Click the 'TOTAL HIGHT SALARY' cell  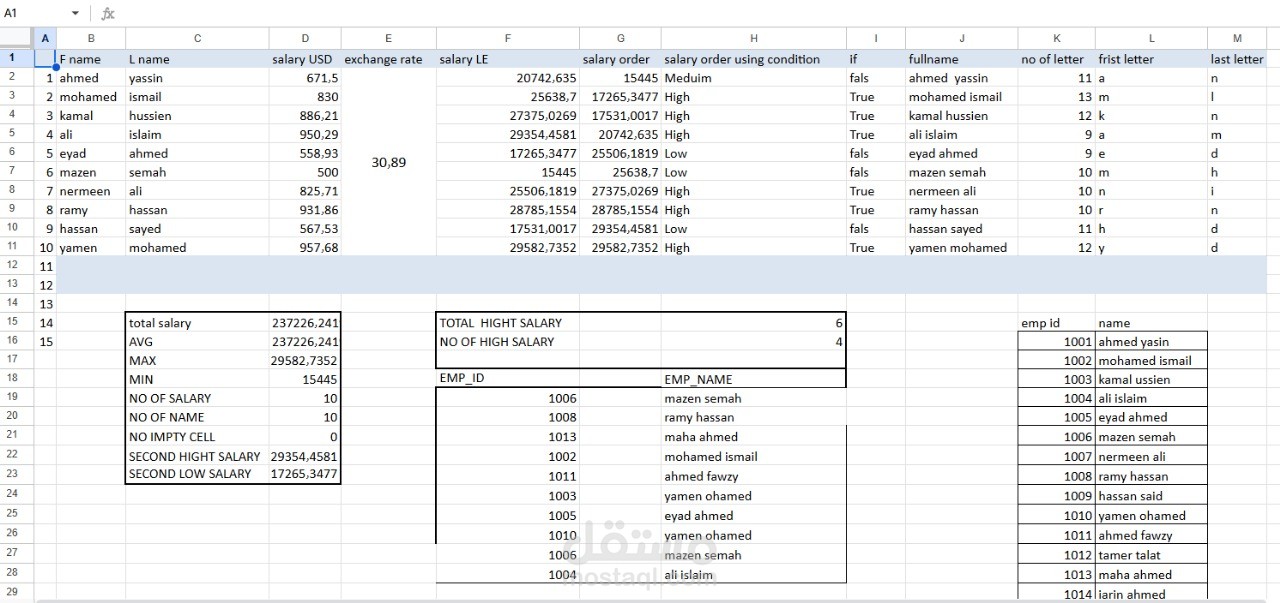pyautogui.click(x=507, y=323)
